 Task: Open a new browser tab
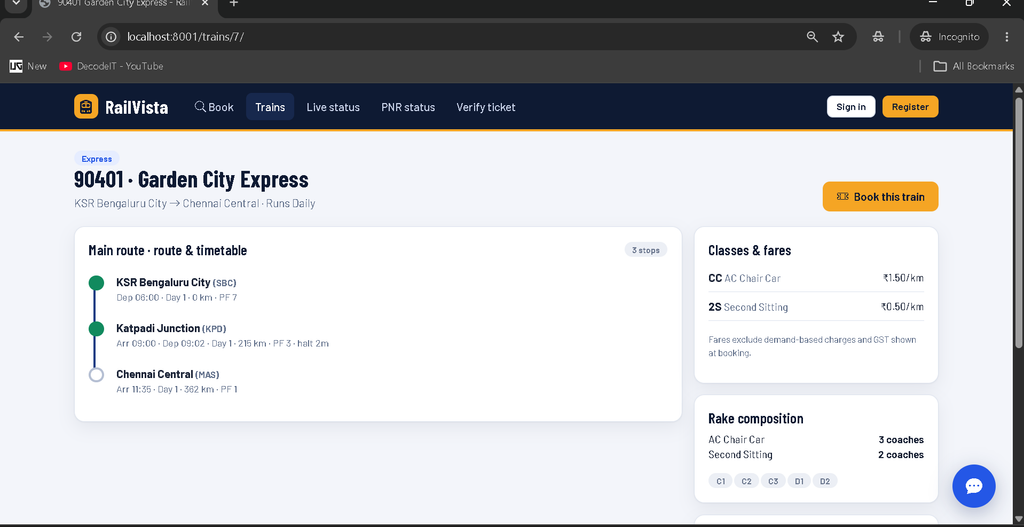point(233,4)
